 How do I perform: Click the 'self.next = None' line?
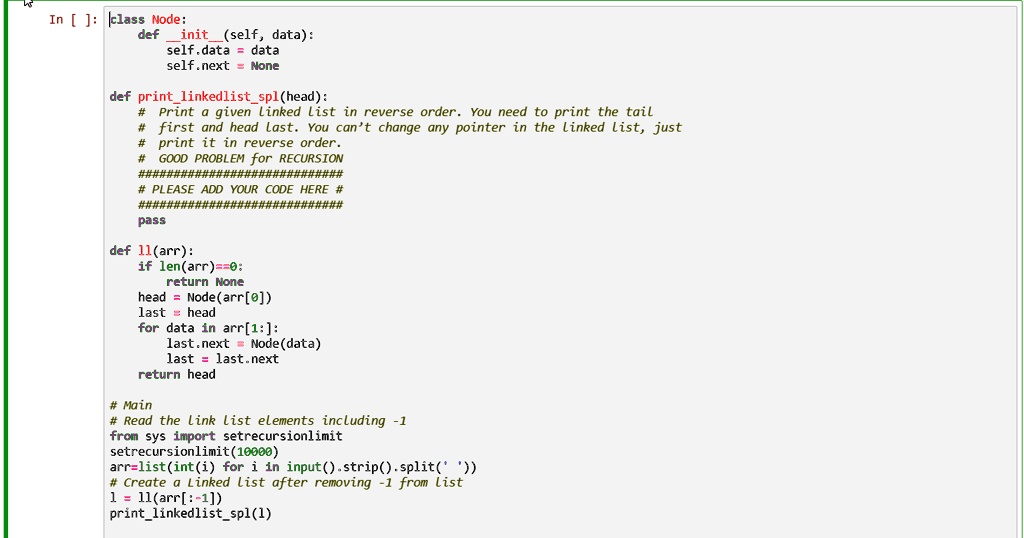tap(222, 66)
